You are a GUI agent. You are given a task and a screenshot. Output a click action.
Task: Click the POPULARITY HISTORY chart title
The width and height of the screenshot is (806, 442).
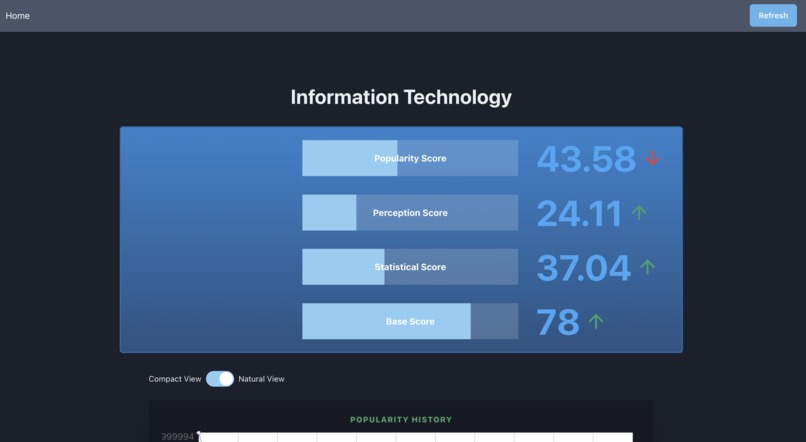[401, 419]
